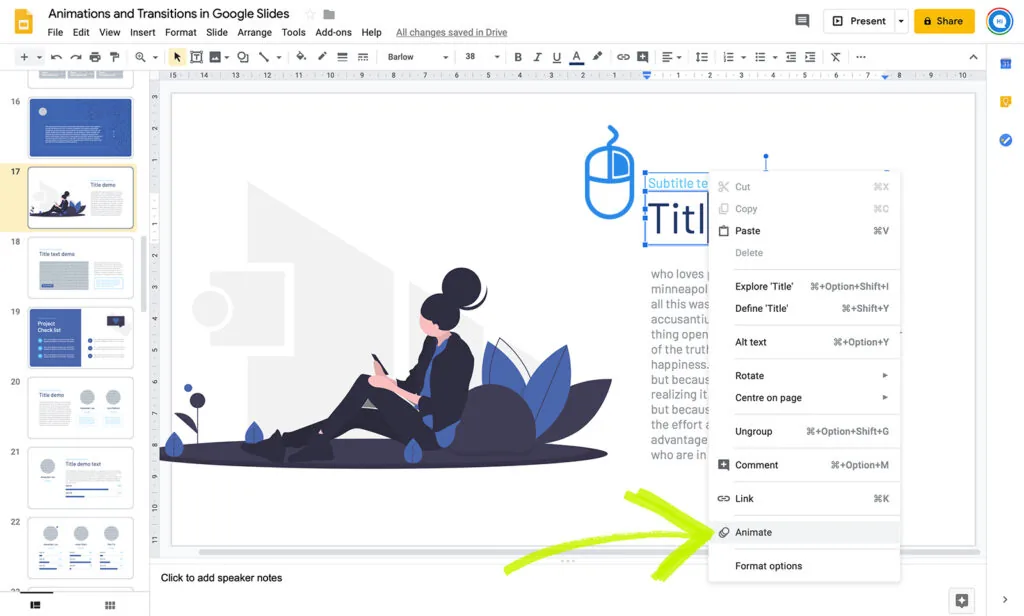Expand zoom level dropdown arrow
Image resolution: width=1024 pixels, height=616 pixels.
pyautogui.click(x=155, y=57)
